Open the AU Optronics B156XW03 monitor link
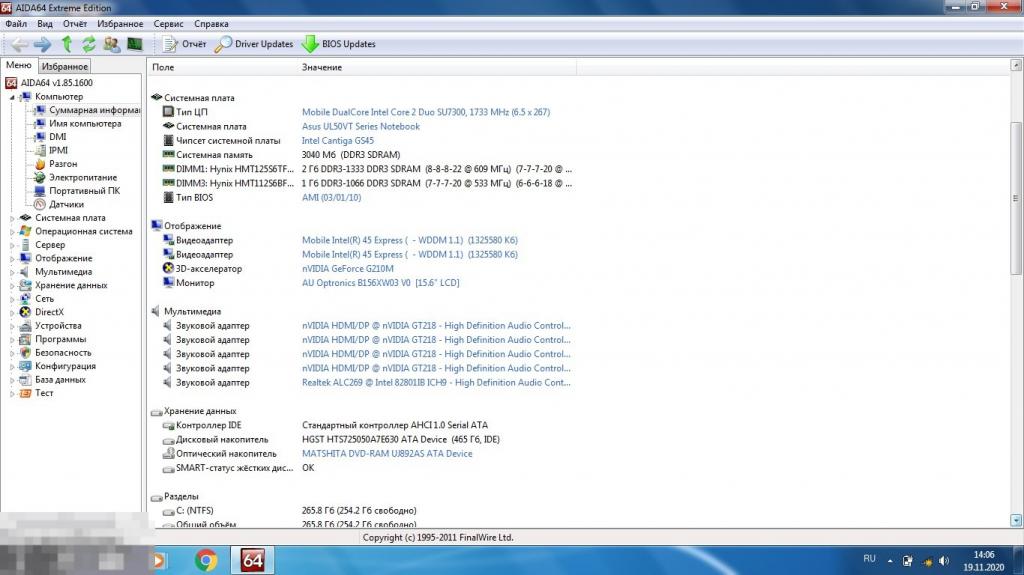 click(x=380, y=283)
